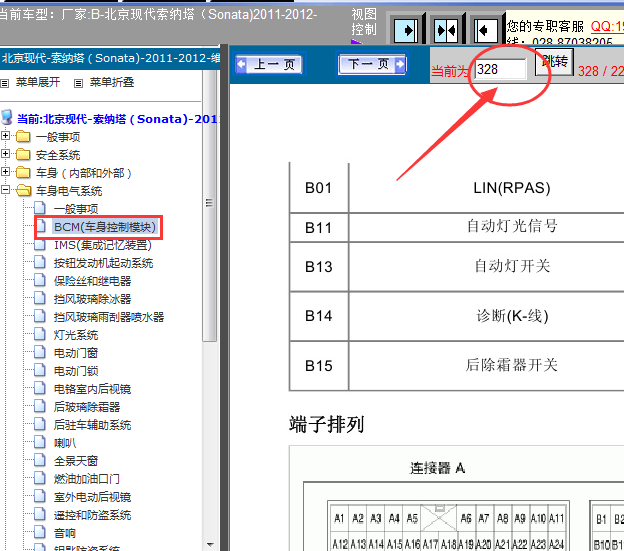624x551 pixels.
Task: Click the open 车身电气系统 folder icon
Action: tap(23, 190)
